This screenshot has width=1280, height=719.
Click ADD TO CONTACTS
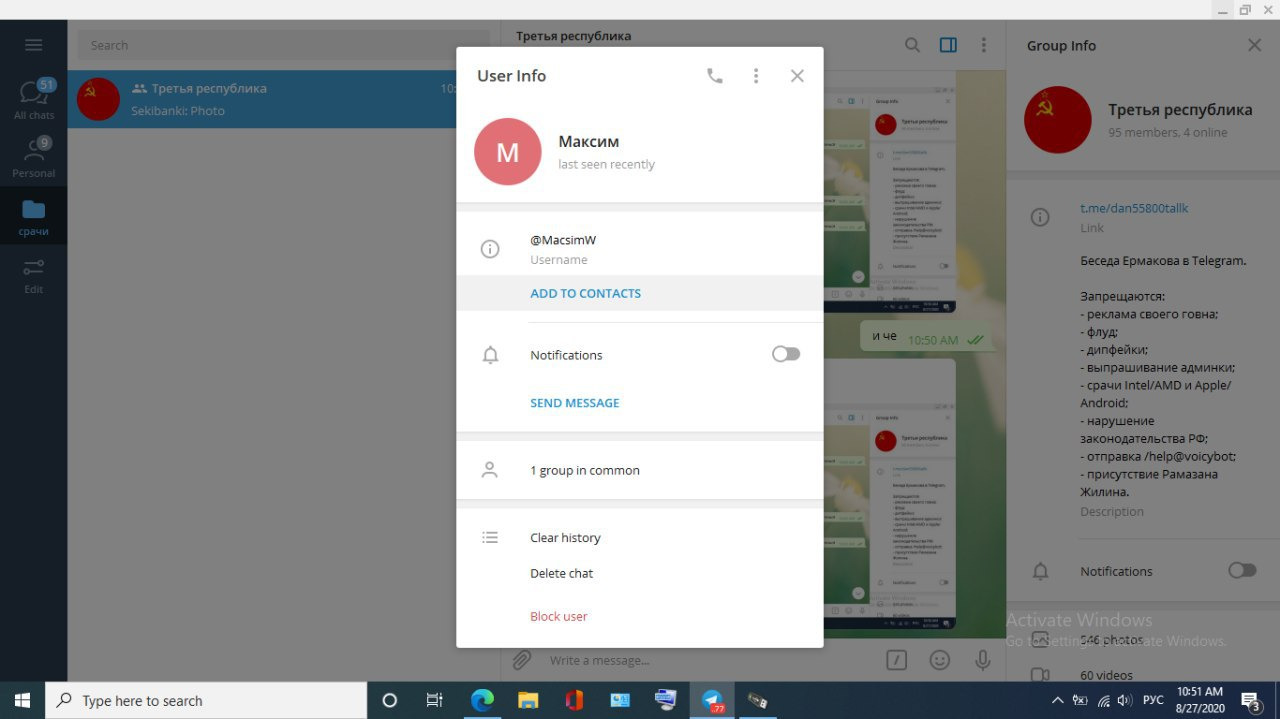[585, 293]
